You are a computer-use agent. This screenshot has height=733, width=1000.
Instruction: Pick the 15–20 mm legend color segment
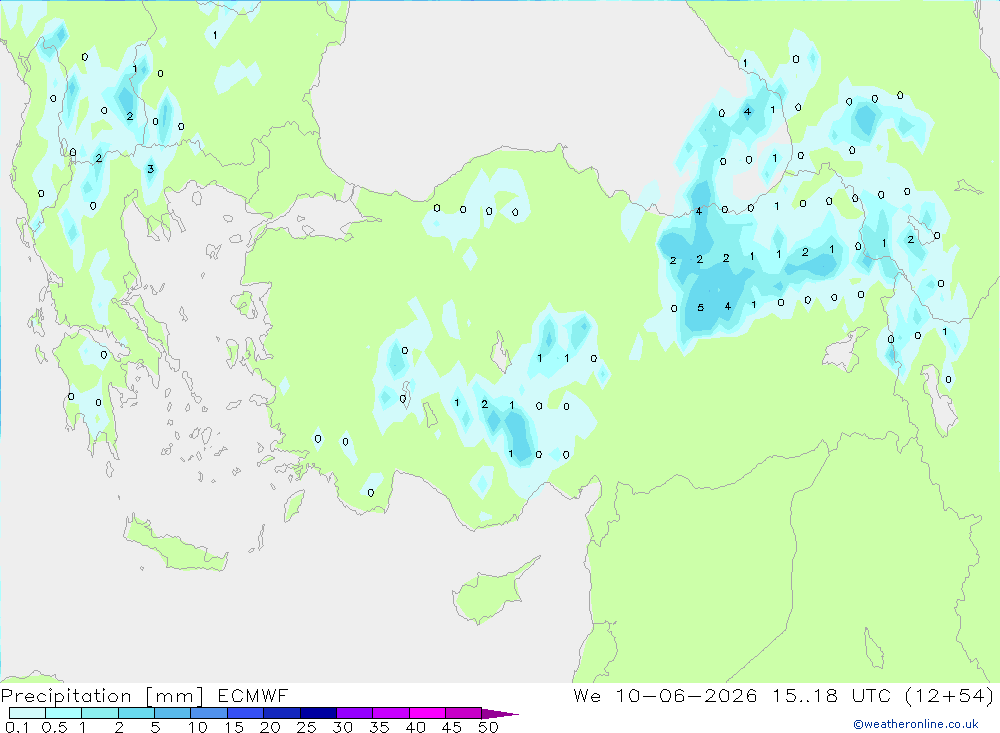[246, 713]
